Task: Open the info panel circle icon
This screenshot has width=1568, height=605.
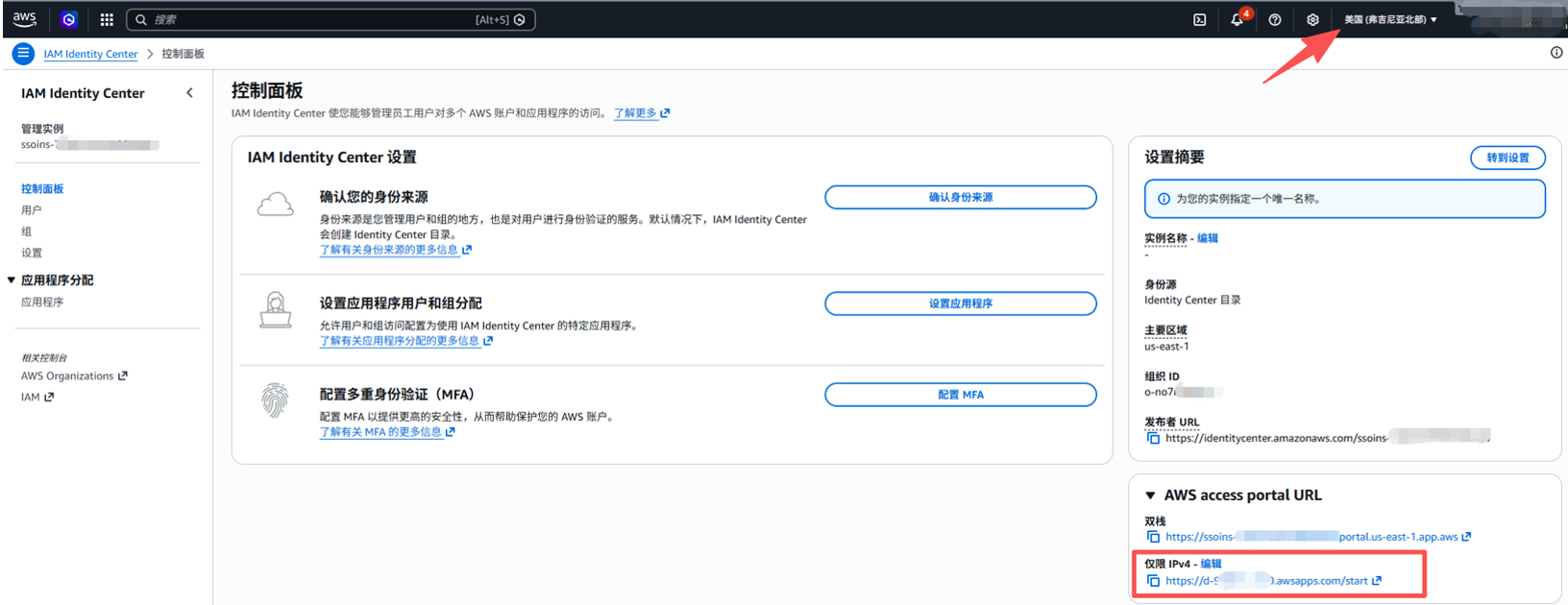Action: (1556, 53)
